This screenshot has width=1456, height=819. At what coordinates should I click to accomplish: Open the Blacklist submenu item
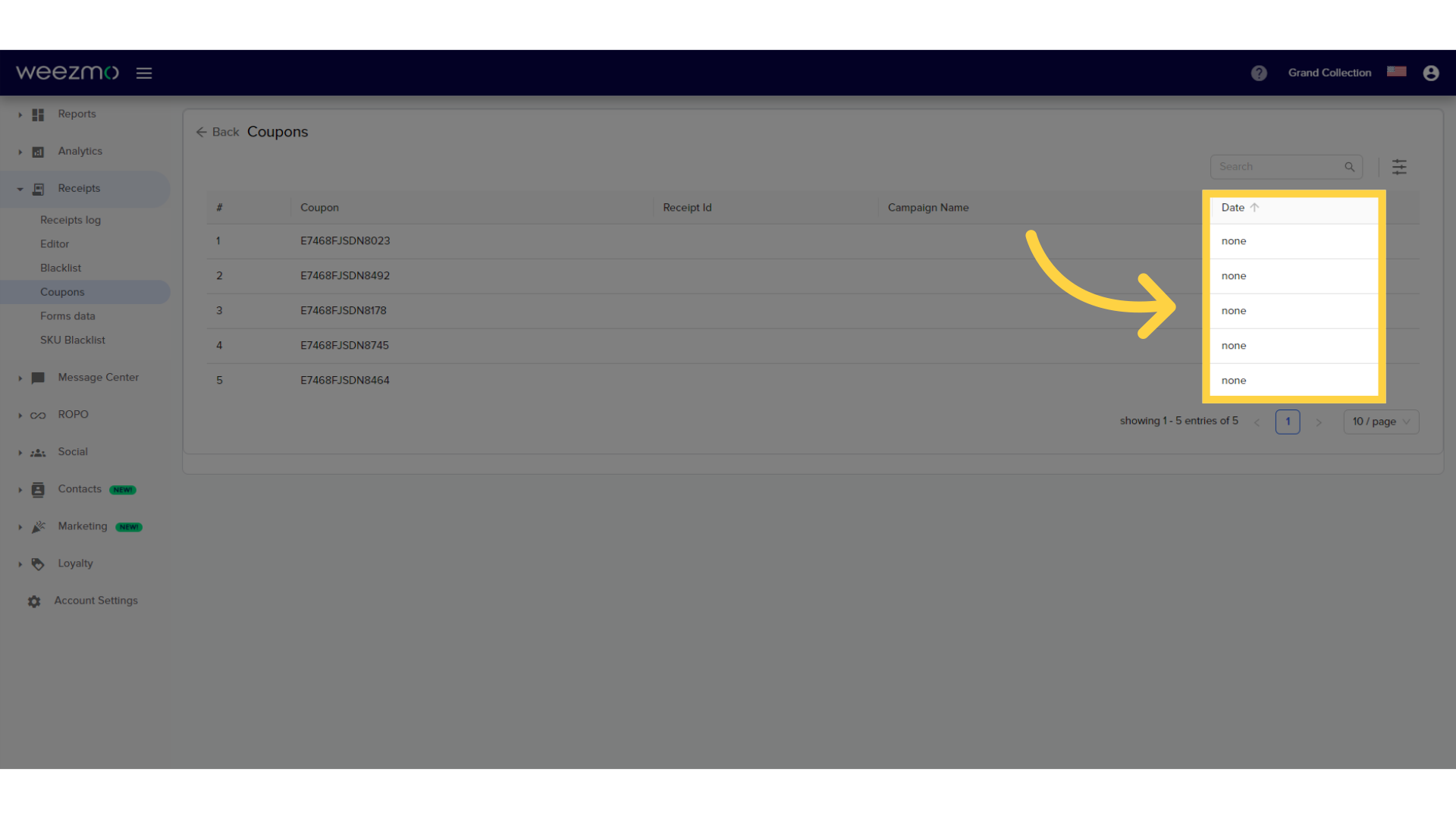click(x=61, y=268)
